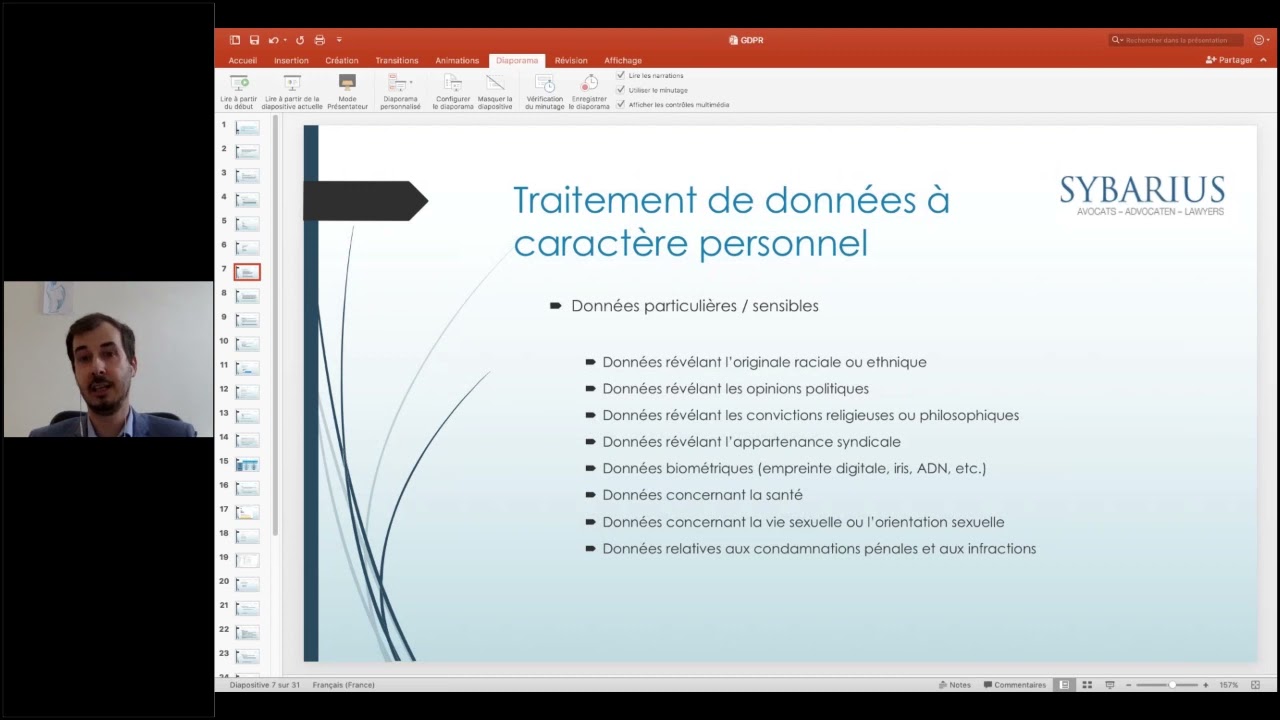Open the quick access toolbar customize arrow

coord(339,40)
